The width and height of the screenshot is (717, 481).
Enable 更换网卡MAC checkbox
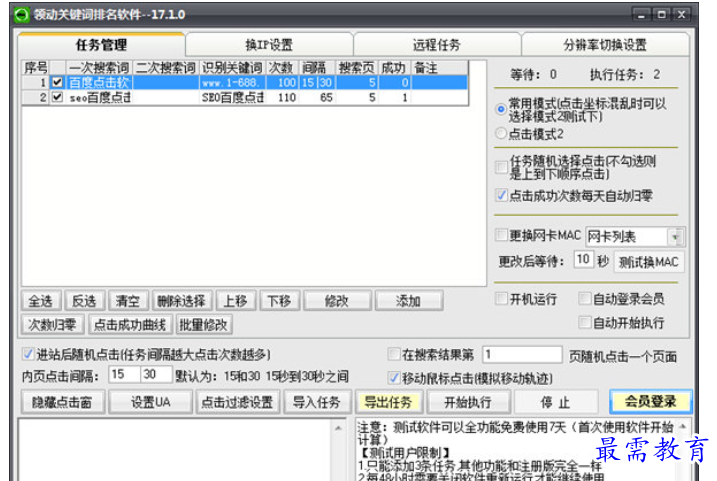501,235
